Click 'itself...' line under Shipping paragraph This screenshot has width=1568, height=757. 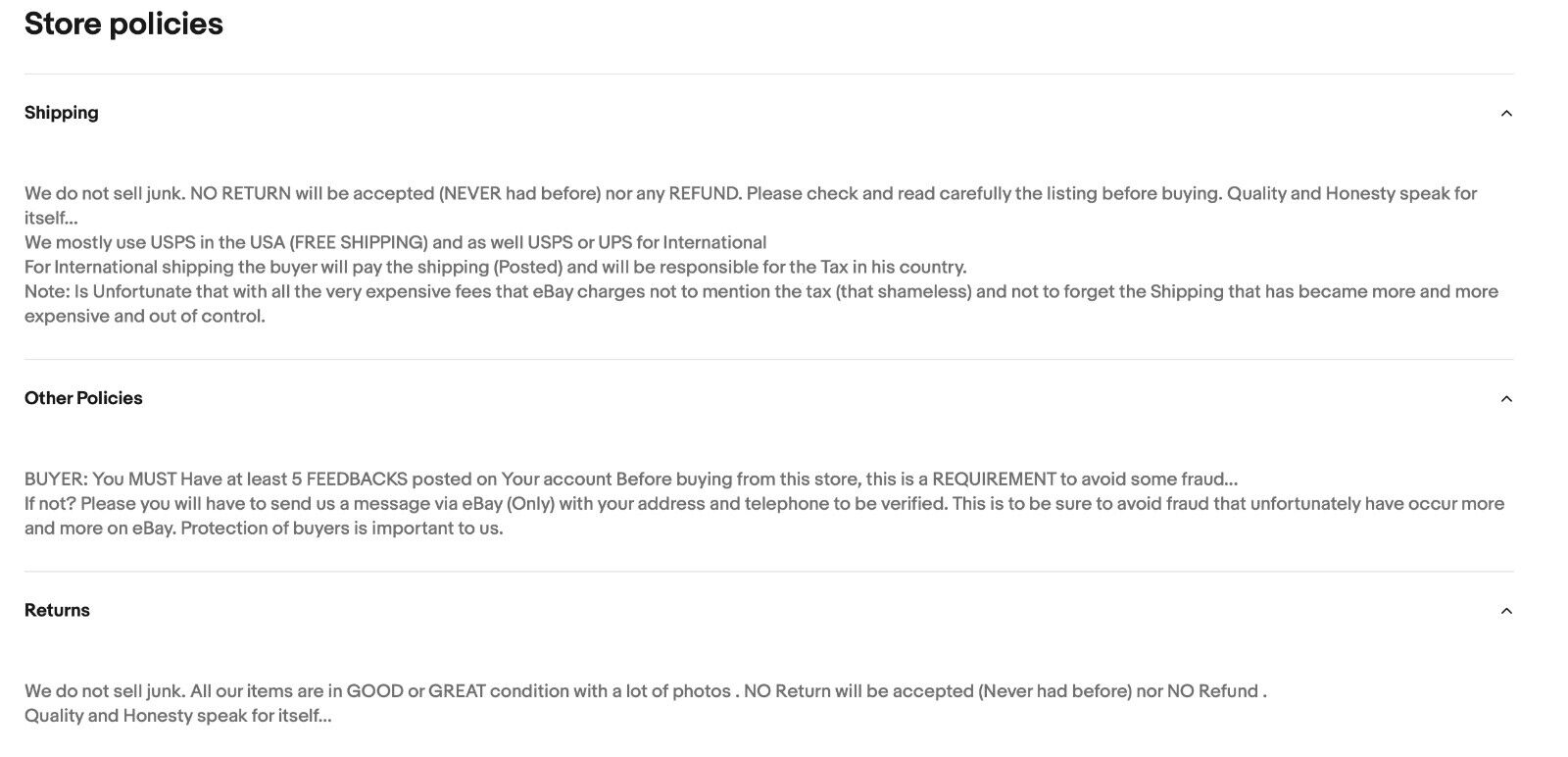coord(51,218)
